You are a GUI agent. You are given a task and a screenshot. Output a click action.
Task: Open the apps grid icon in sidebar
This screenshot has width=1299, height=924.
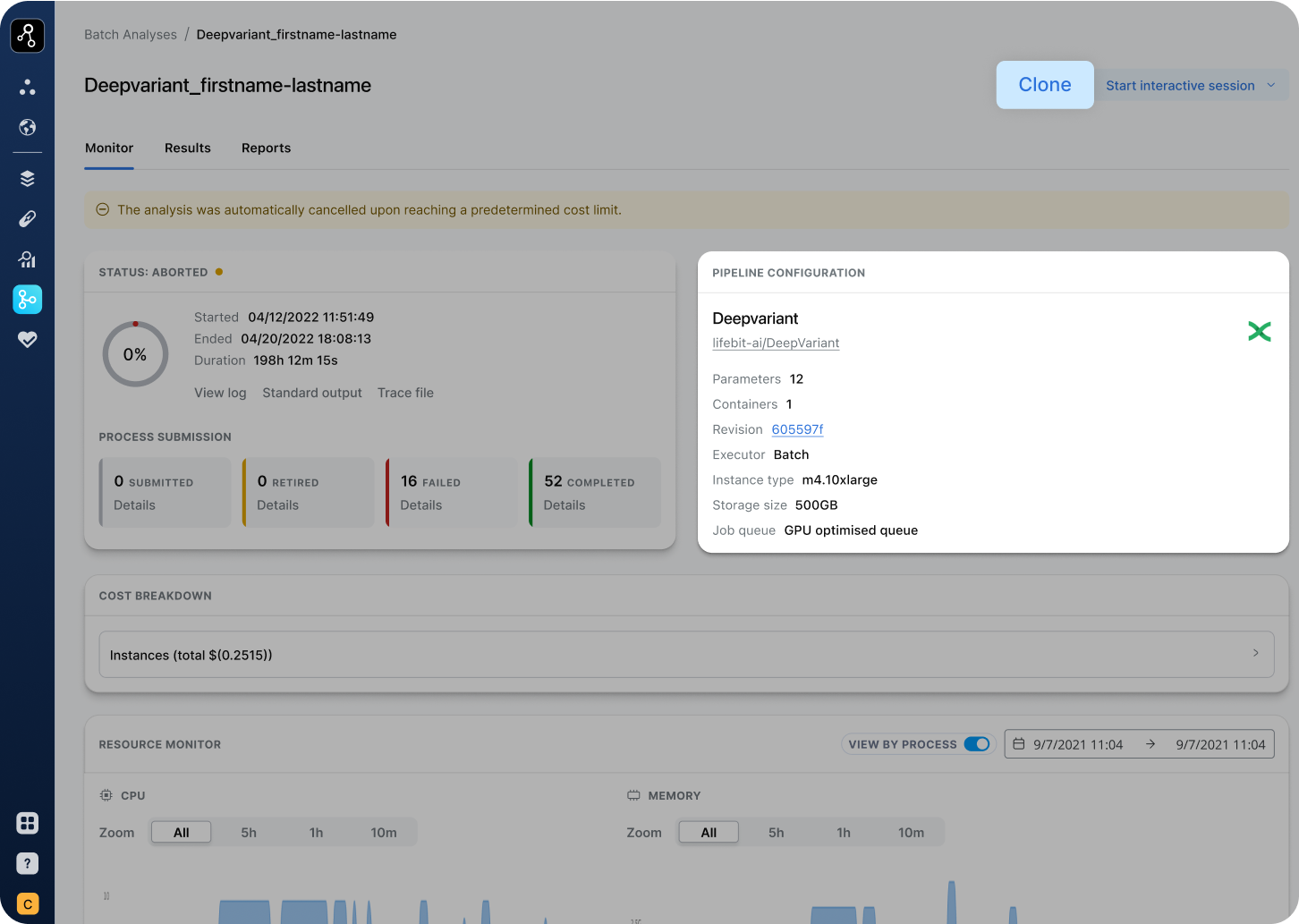pos(28,823)
